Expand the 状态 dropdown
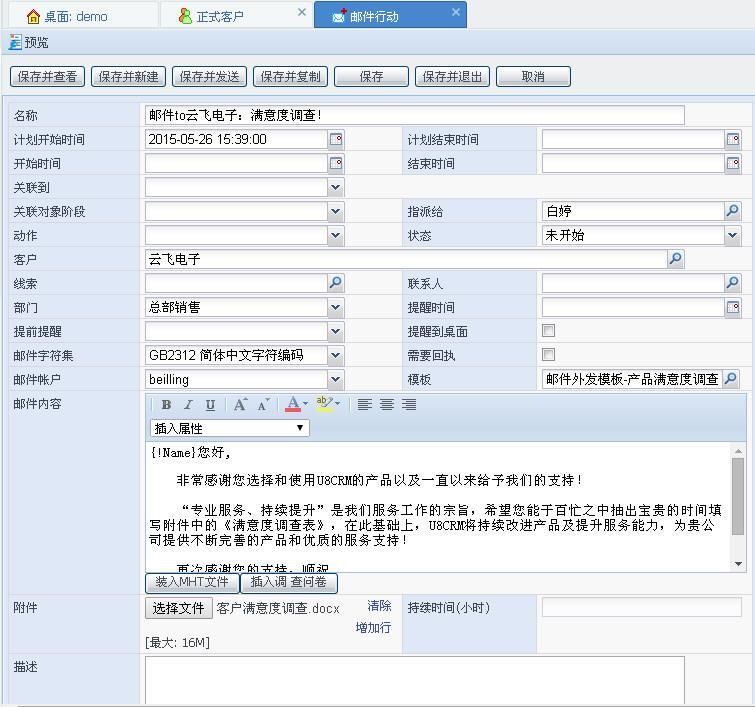Image resolution: width=755 pixels, height=707 pixels. [x=732, y=235]
